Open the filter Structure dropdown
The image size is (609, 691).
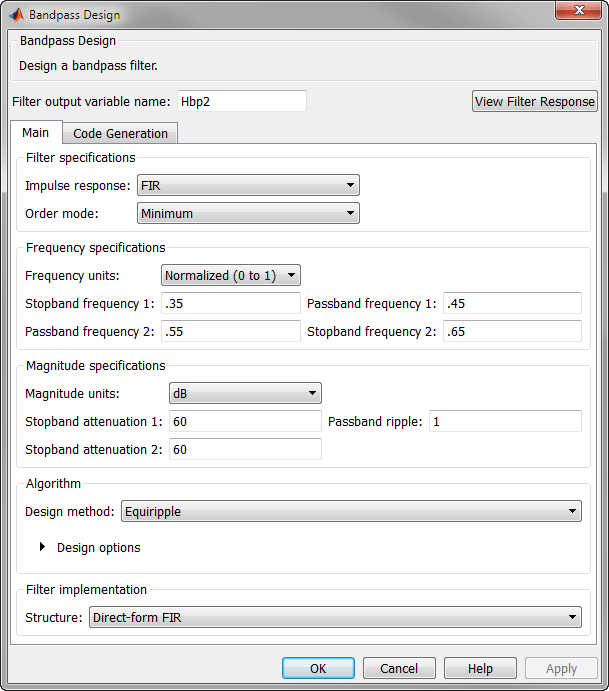(x=335, y=617)
